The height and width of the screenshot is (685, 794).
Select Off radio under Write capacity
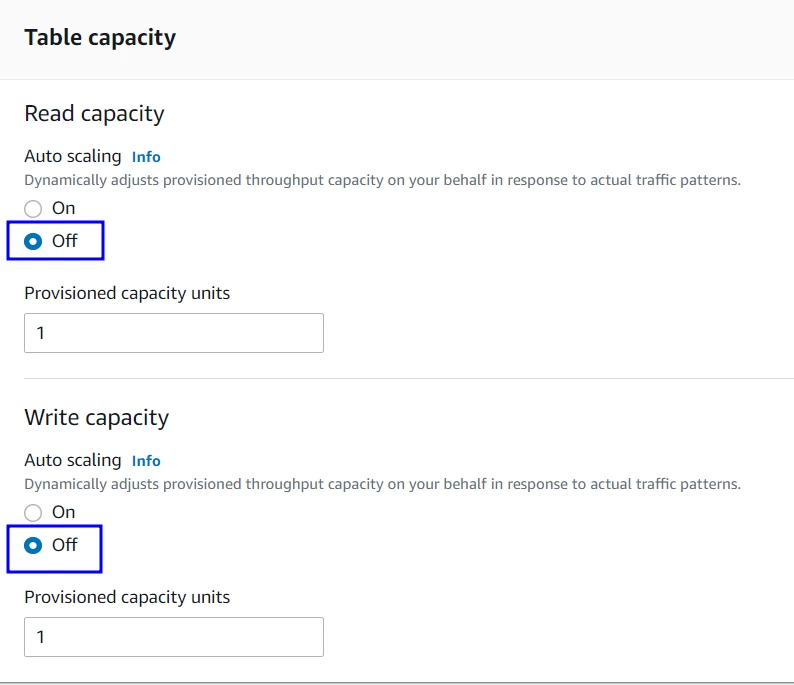point(33,546)
